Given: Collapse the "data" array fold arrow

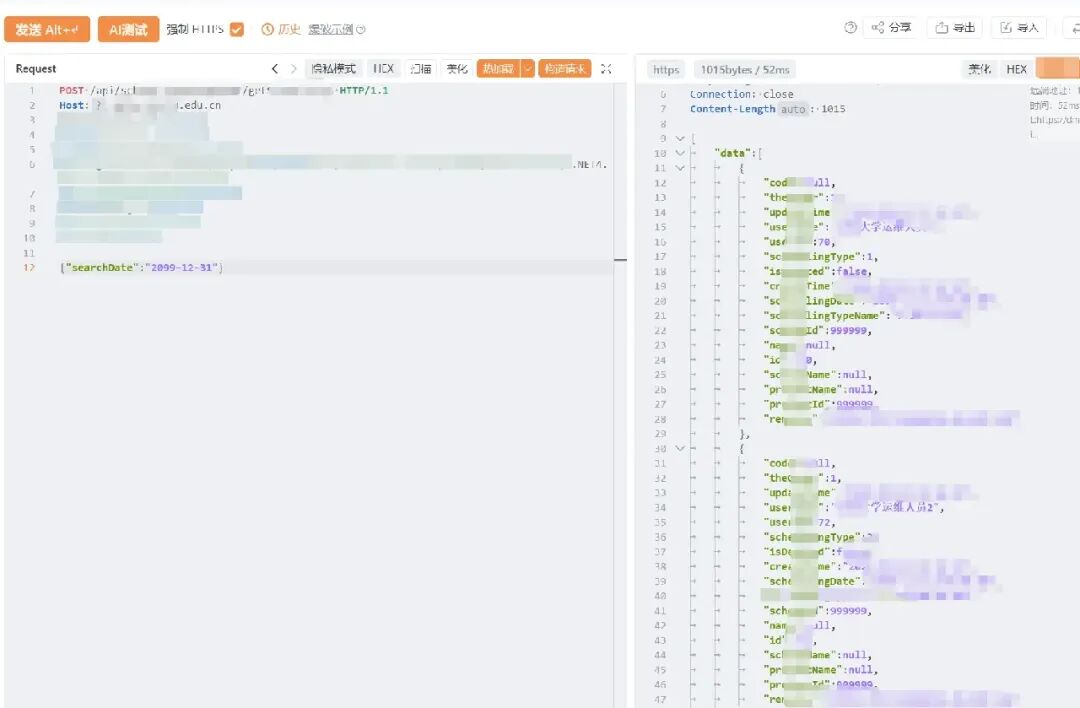Looking at the screenshot, I should tap(680, 153).
